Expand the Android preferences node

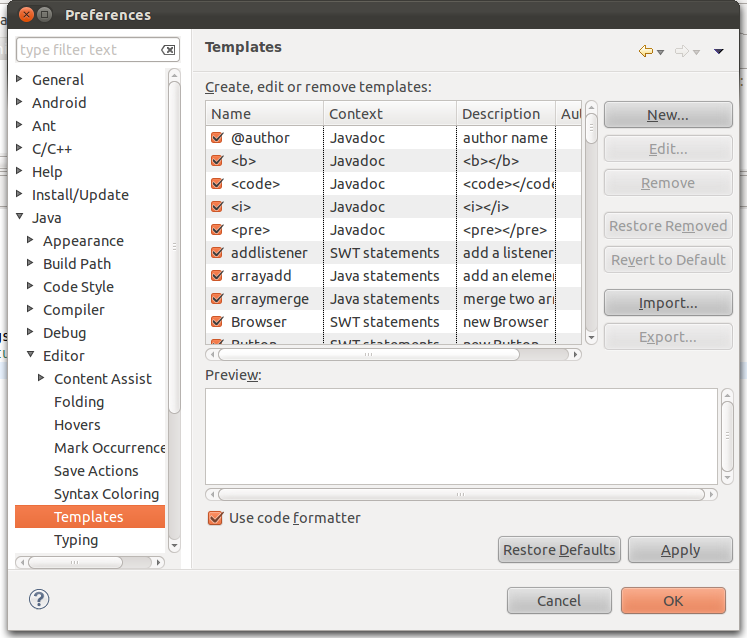[20, 102]
